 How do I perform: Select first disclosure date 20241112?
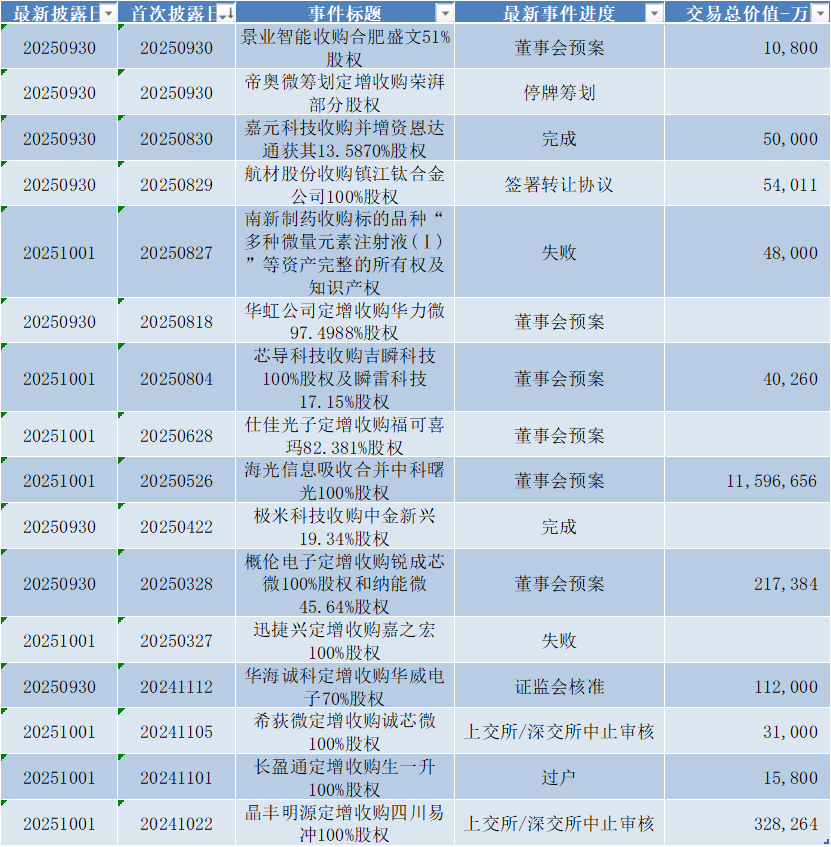point(176,686)
